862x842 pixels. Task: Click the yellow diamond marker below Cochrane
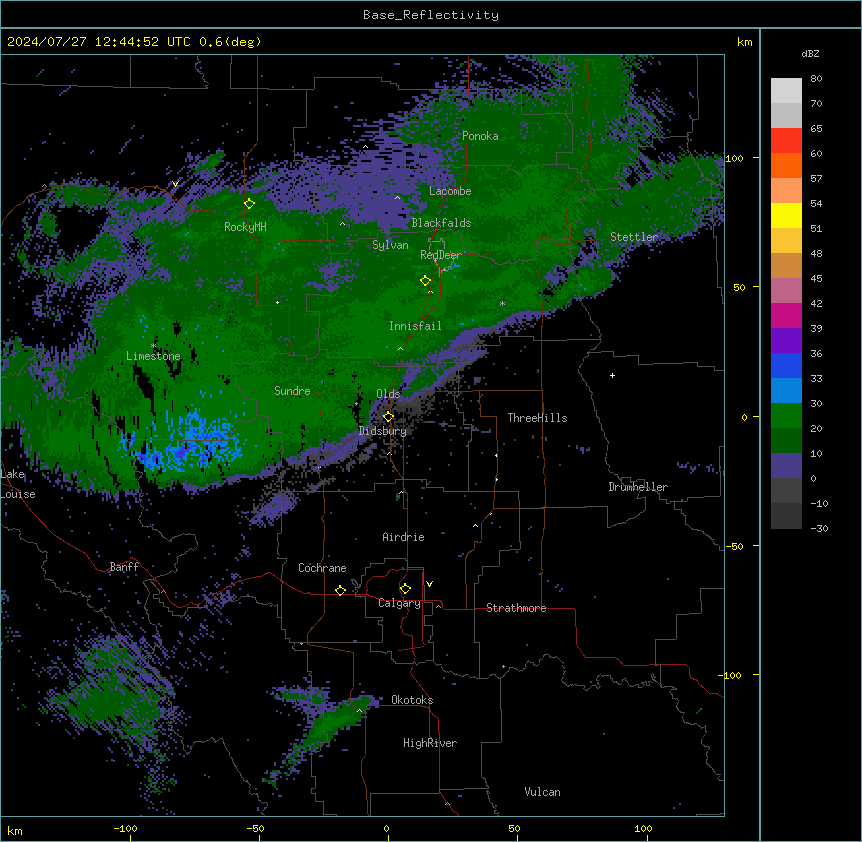tap(340, 590)
